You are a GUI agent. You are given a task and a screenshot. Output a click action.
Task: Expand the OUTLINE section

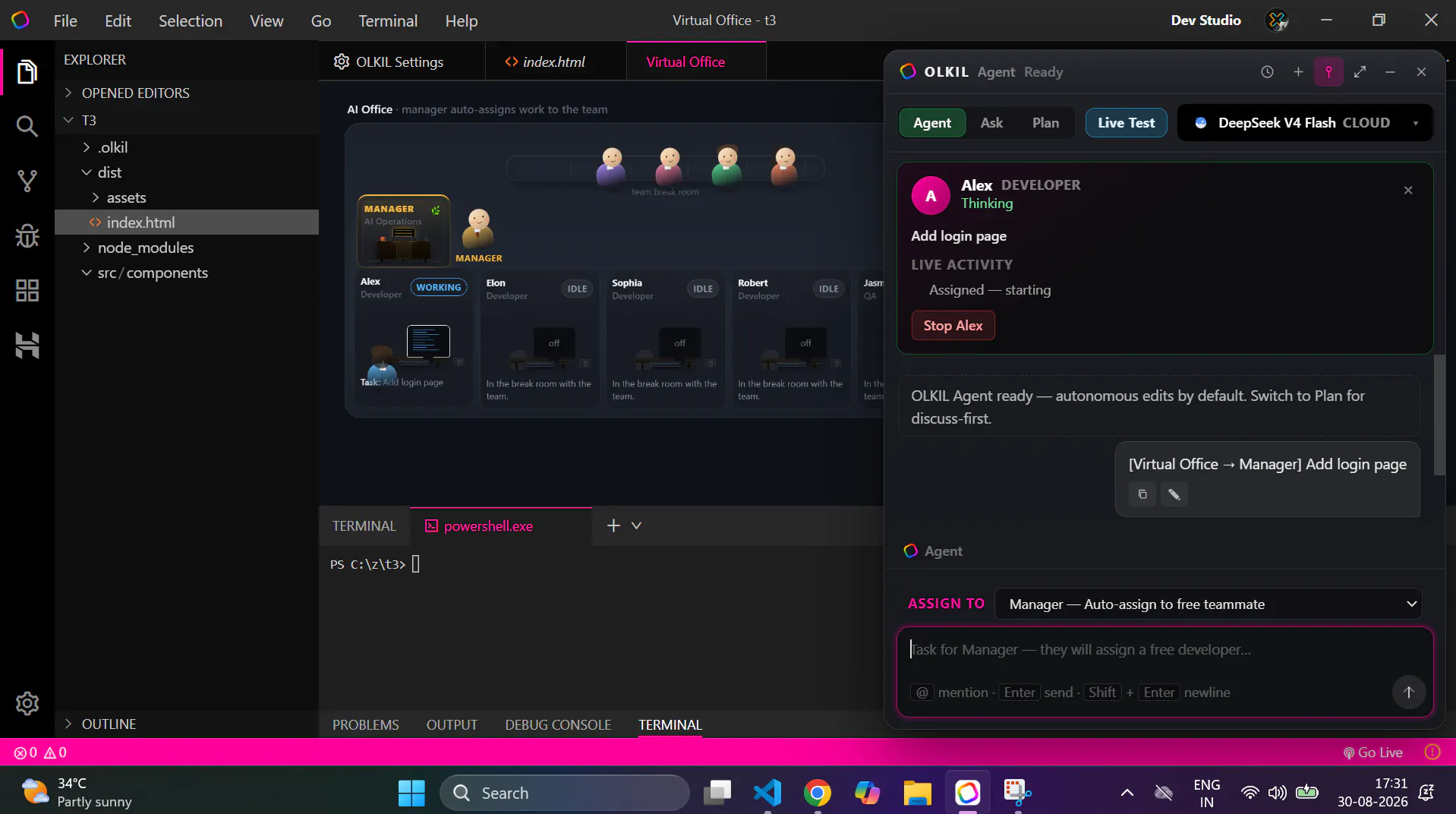coord(187,724)
